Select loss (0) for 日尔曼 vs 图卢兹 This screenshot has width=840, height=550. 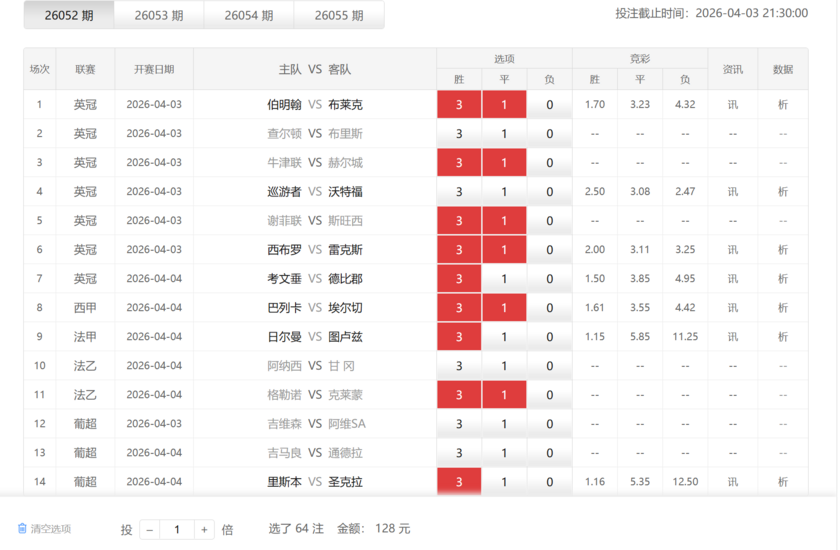click(x=550, y=336)
